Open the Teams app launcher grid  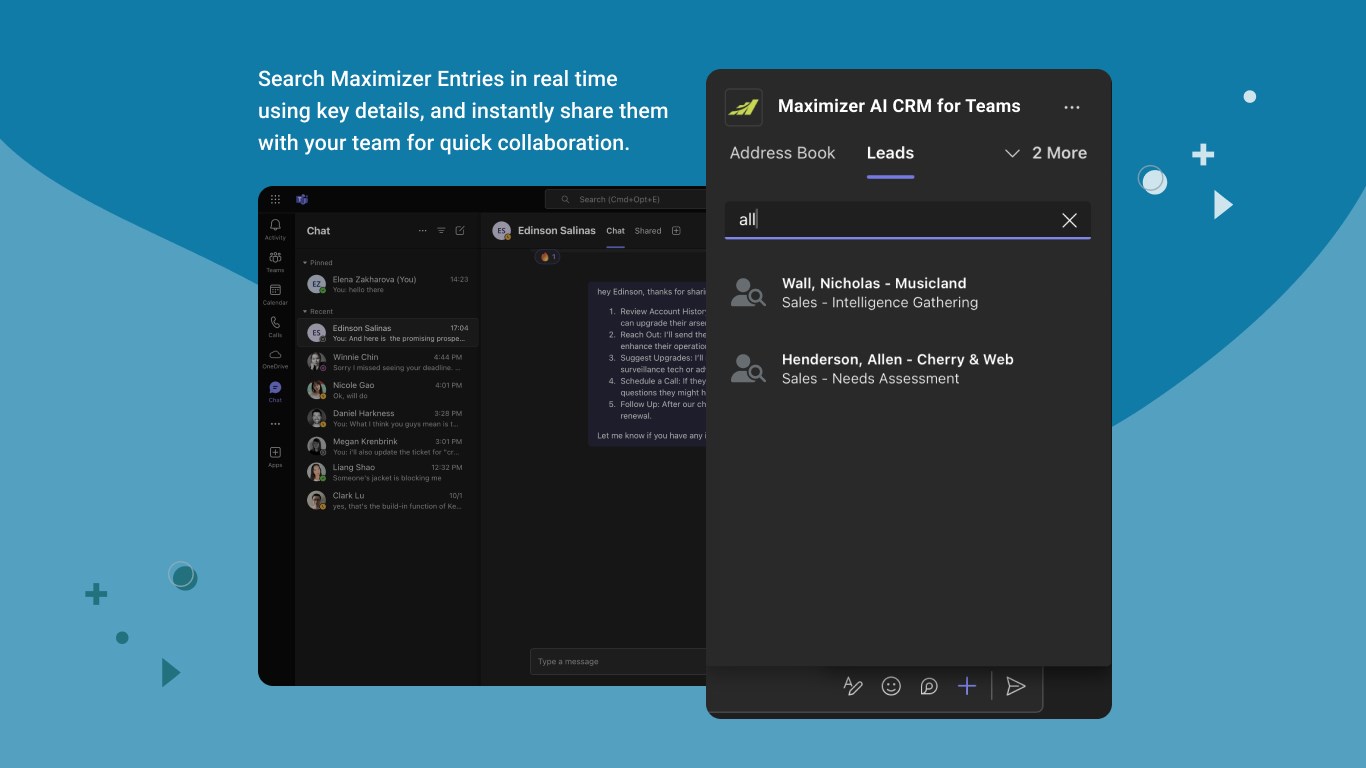(x=275, y=199)
